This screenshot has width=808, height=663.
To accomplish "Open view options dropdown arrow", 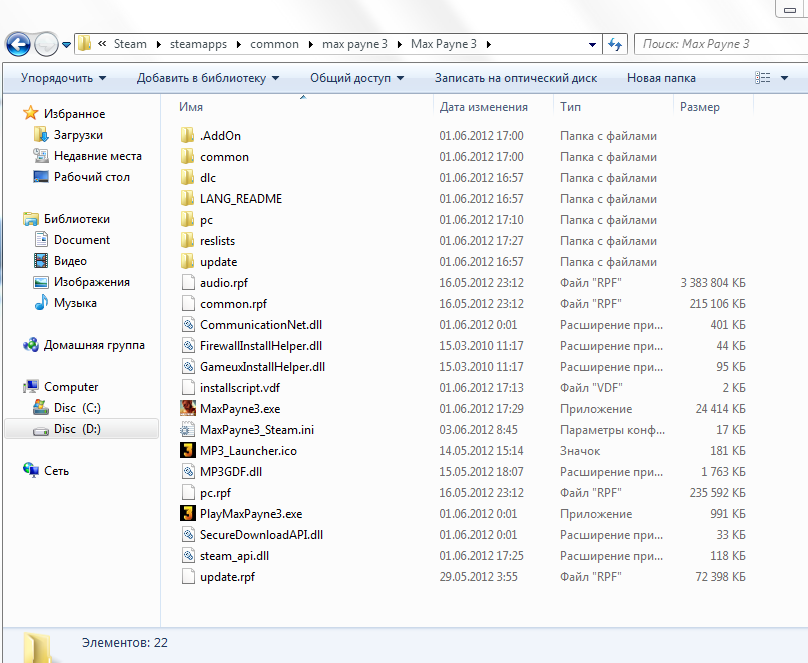I will tap(784, 78).
